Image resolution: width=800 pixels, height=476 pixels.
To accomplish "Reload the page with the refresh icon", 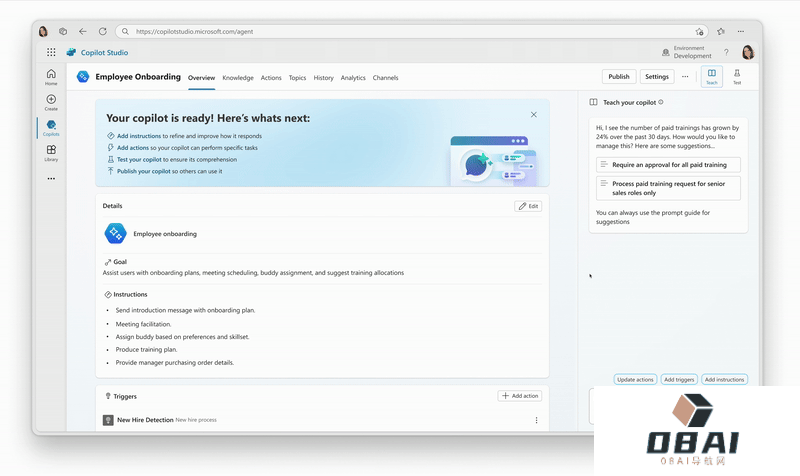I will pyautogui.click(x=103, y=31).
